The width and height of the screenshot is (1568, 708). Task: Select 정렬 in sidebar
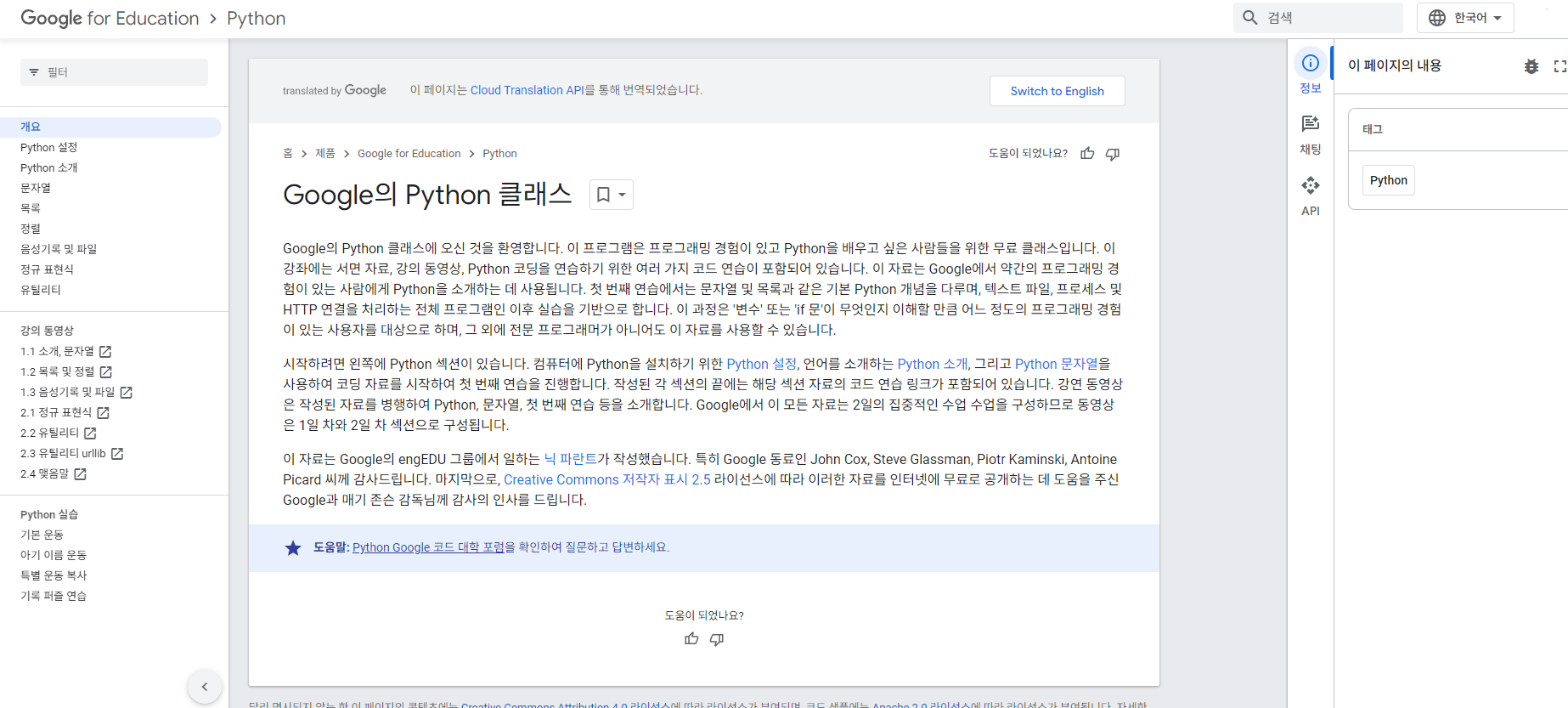click(31, 229)
